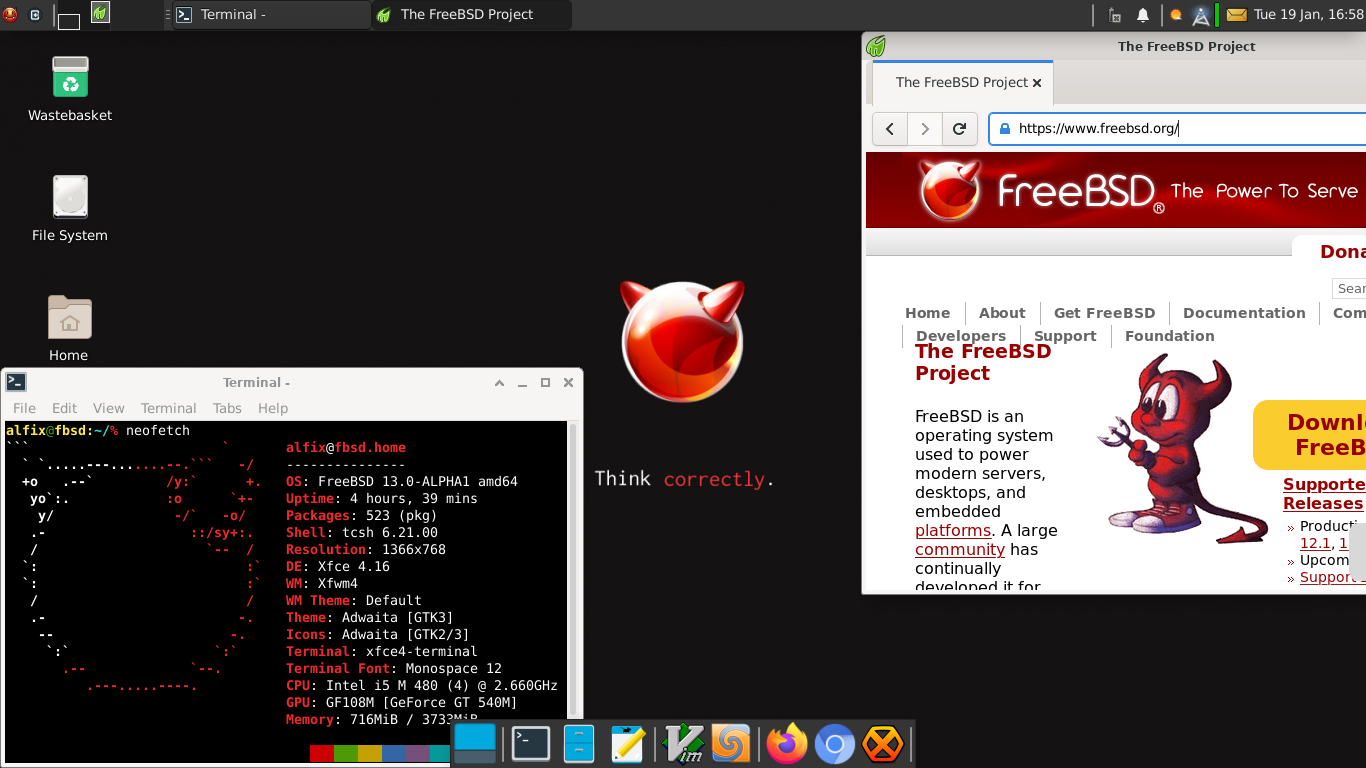
Task: Select The FreeBSD Project browser tab
Action: pyautogui.click(x=962, y=82)
